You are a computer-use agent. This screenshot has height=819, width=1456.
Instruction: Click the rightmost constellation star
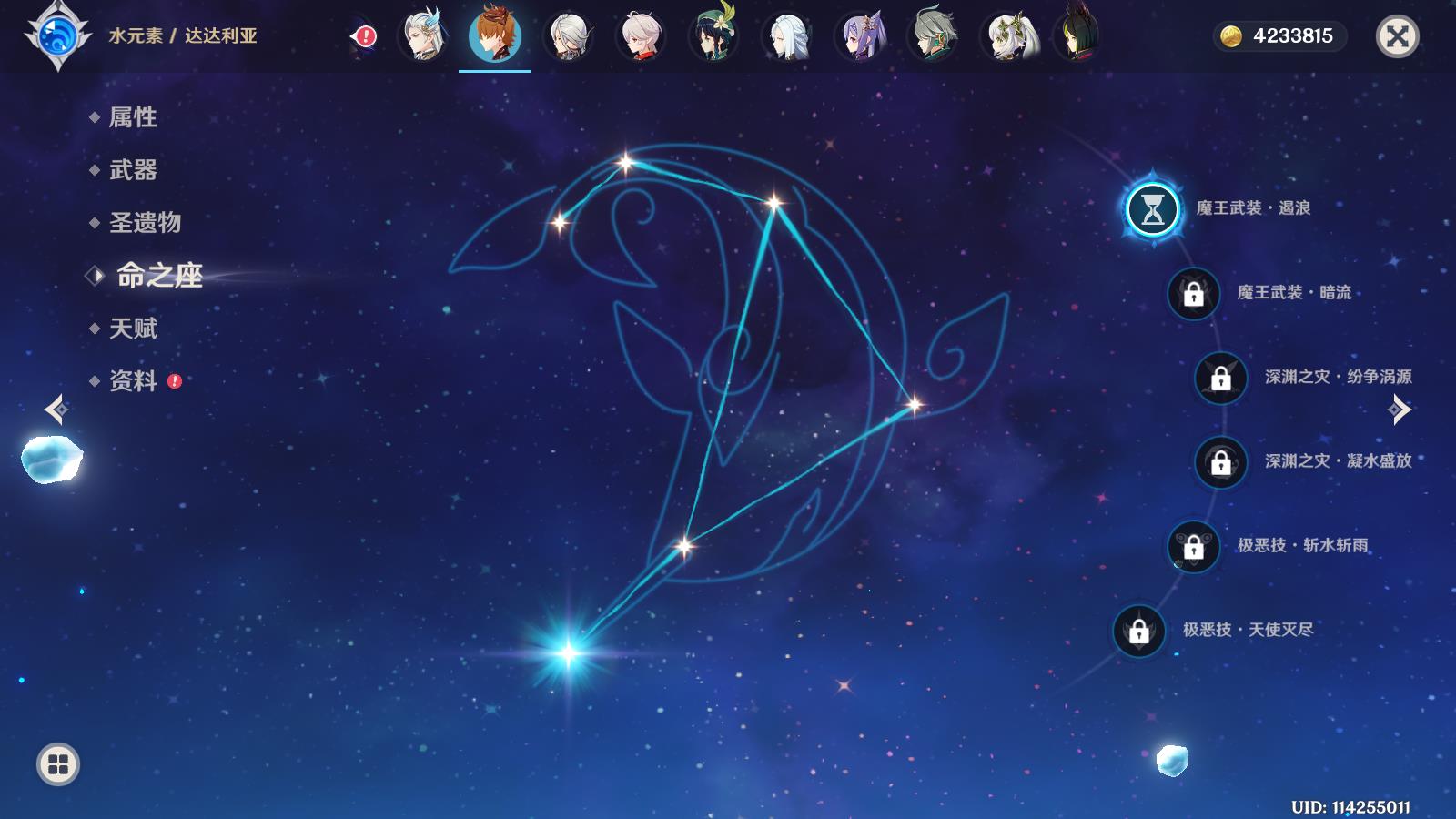[x=914, y=404]
